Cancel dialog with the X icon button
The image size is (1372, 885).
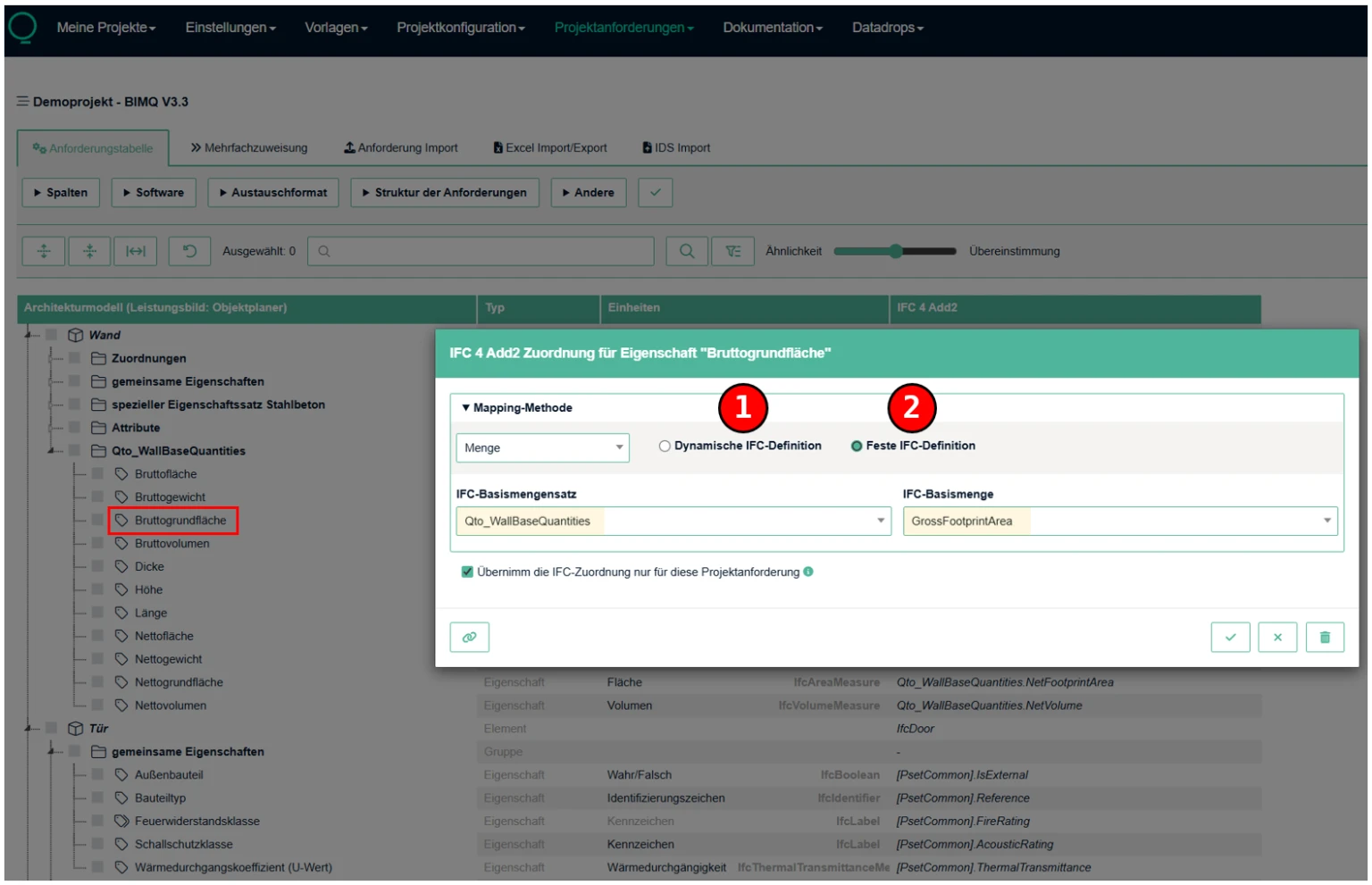1277,637
